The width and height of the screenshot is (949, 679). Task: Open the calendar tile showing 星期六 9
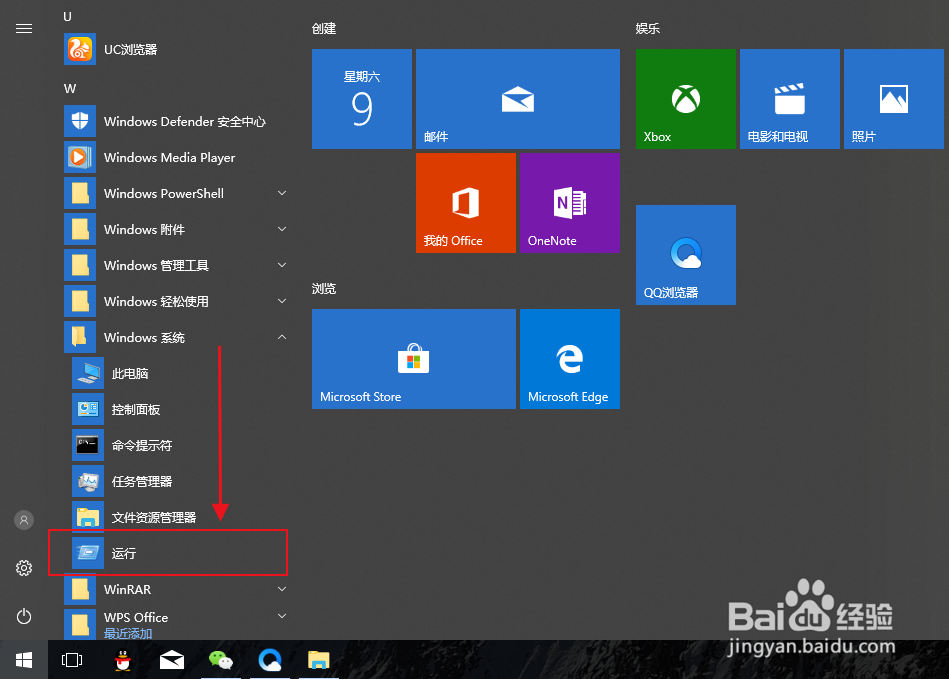point(362,99)
